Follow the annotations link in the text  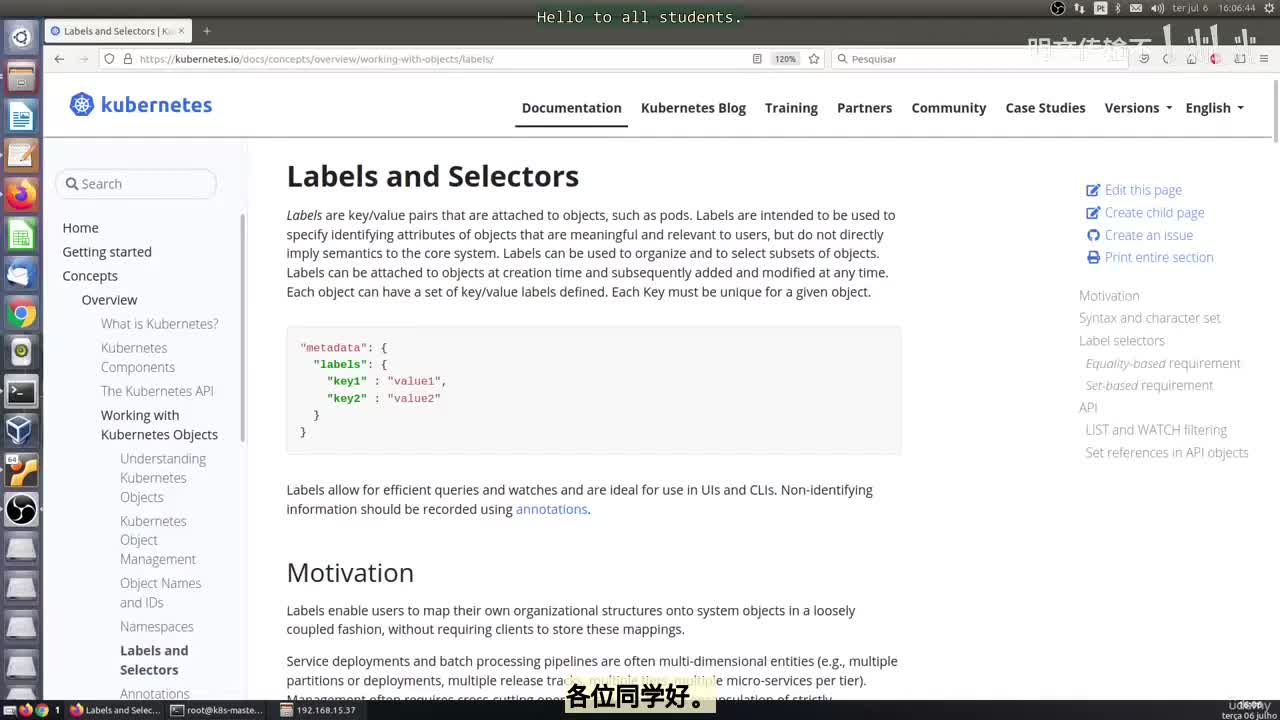tap(551, 509)
